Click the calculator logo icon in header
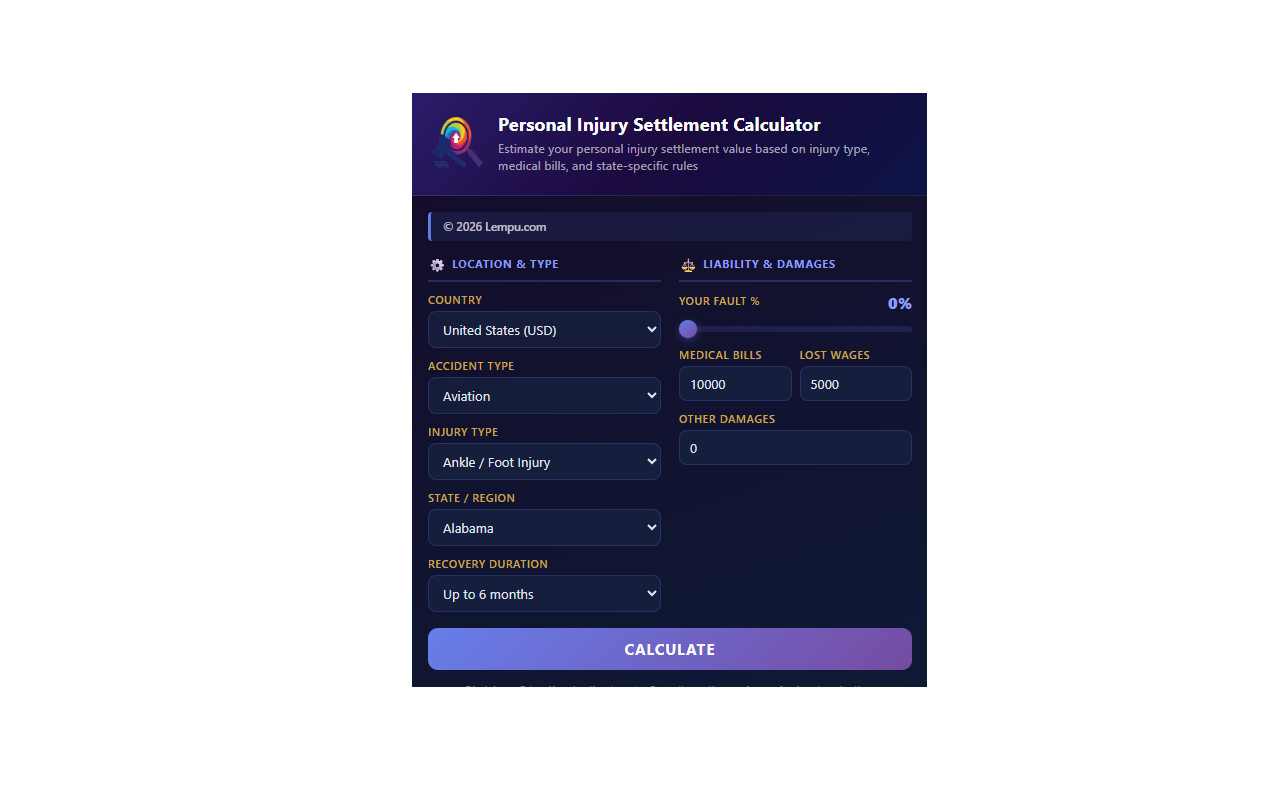Screen dimensions: 1280x800 pos(456,142)
